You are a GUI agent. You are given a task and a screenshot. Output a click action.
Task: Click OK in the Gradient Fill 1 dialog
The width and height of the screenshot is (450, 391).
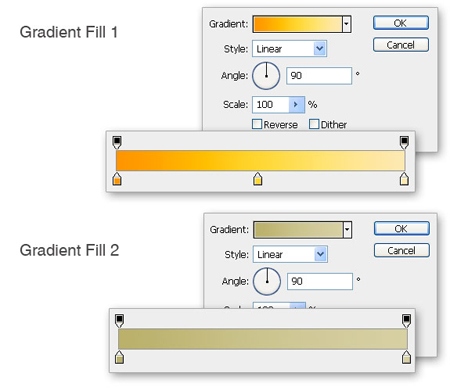click(401, 23)
